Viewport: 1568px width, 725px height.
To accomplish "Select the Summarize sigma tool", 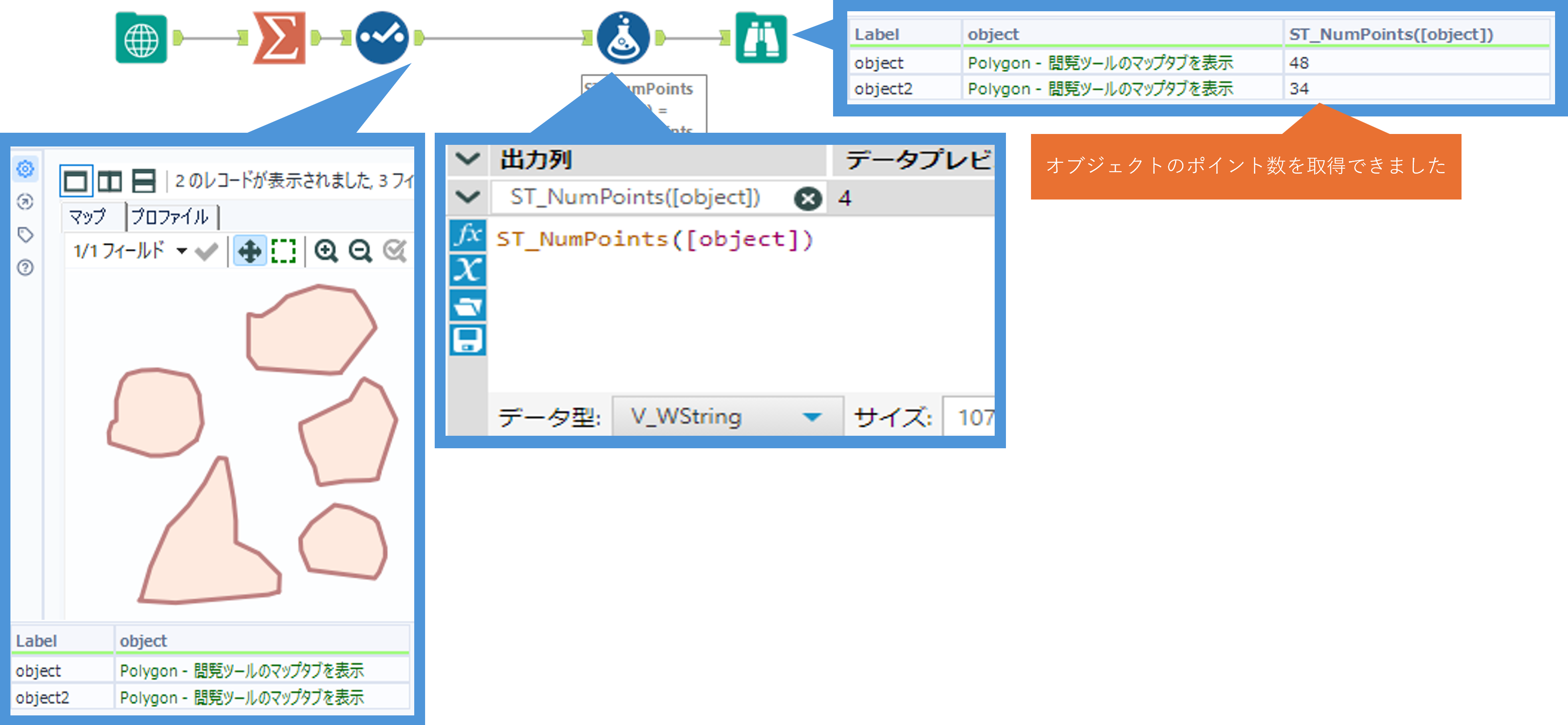I will point(279,39).
